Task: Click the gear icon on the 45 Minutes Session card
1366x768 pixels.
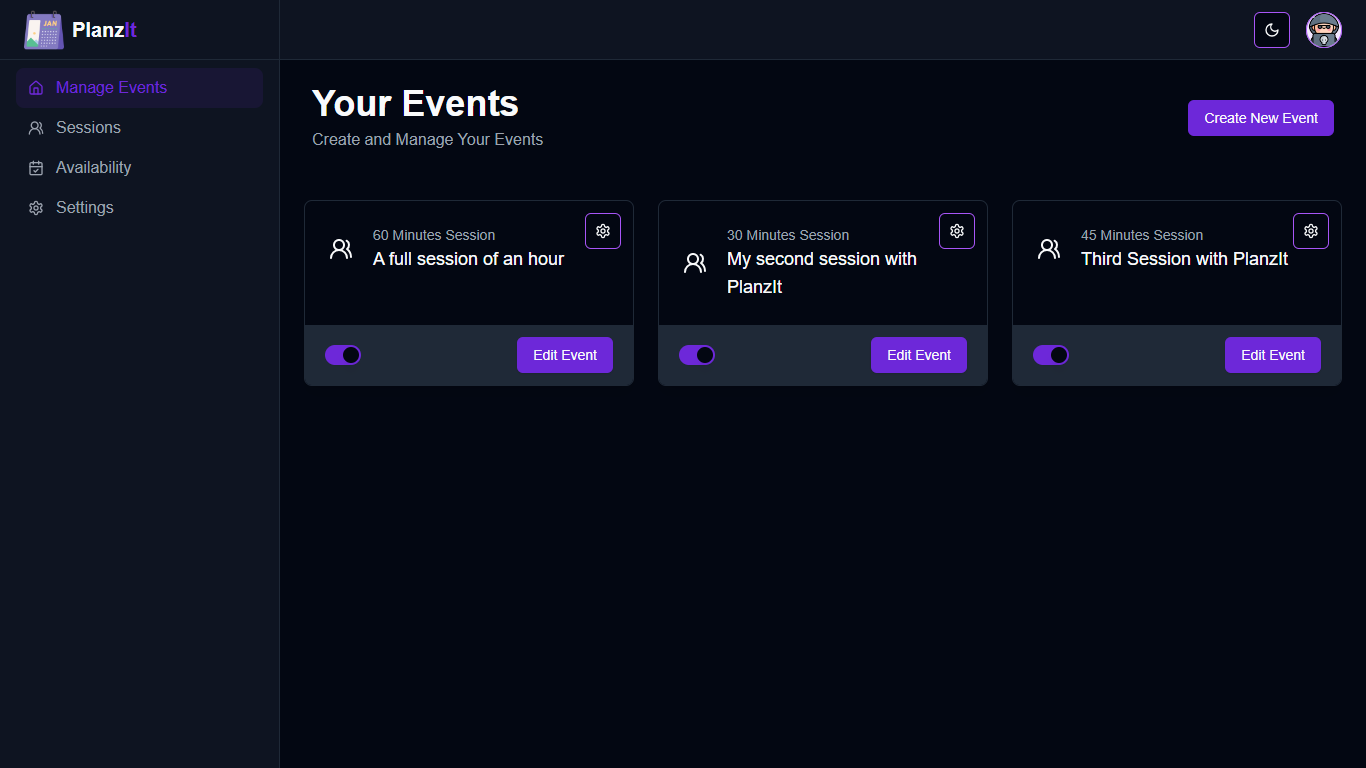Action: click(1311, 231)
